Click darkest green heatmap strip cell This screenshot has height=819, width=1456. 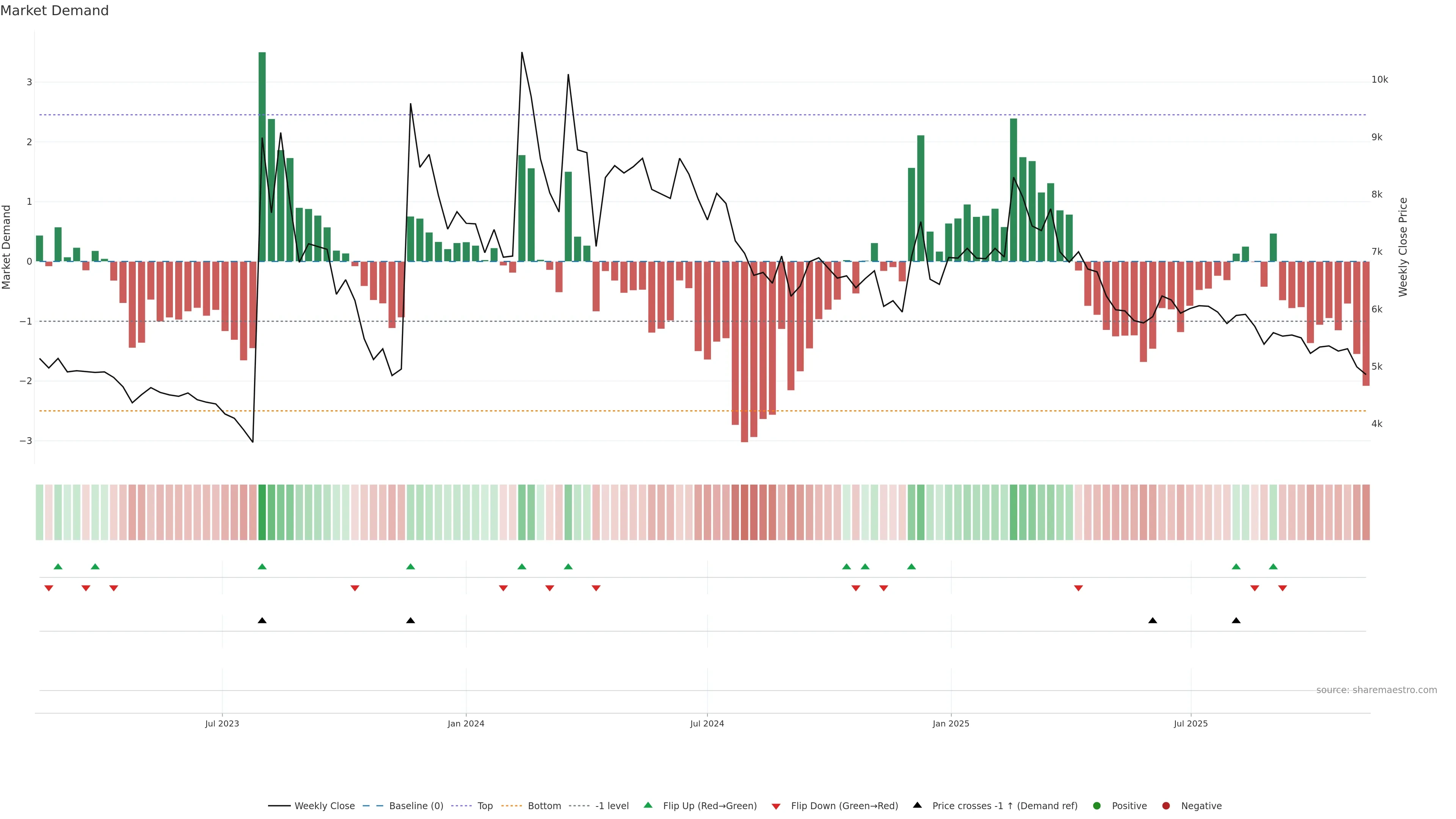(262, 512)
